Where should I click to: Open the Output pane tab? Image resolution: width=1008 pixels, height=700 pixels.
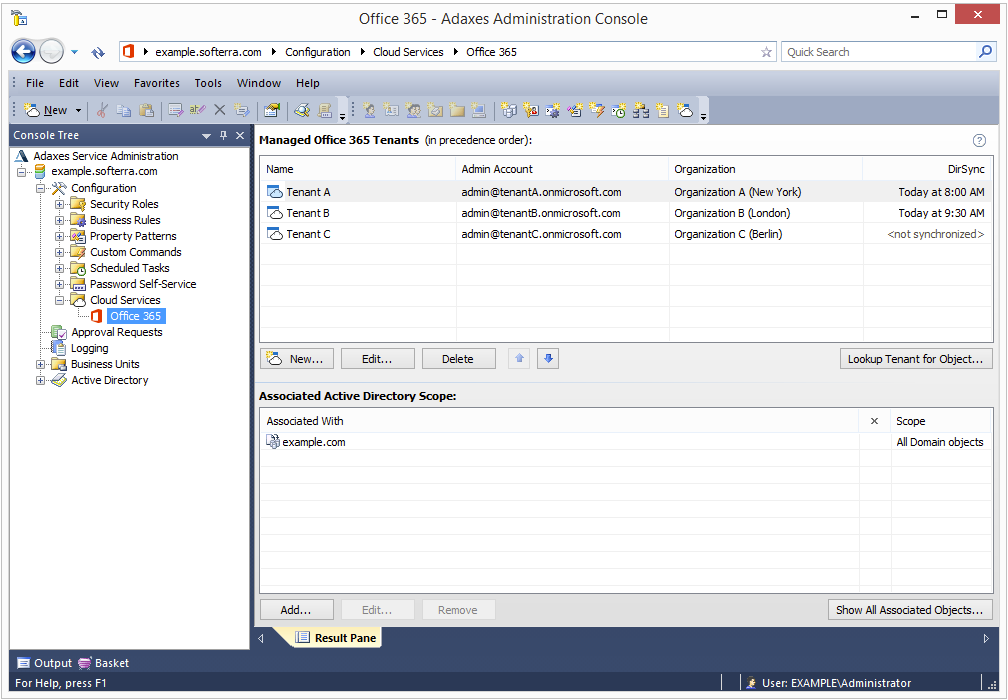pyautogui.click(x=44, y=663)
